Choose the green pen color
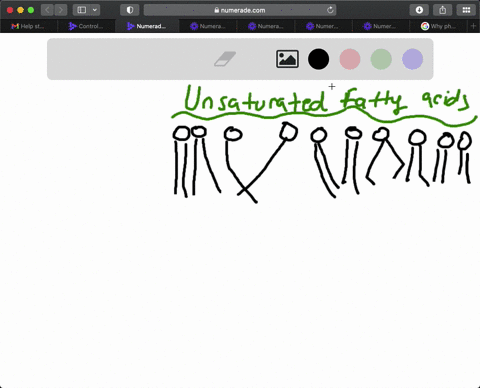 (381, 59)
